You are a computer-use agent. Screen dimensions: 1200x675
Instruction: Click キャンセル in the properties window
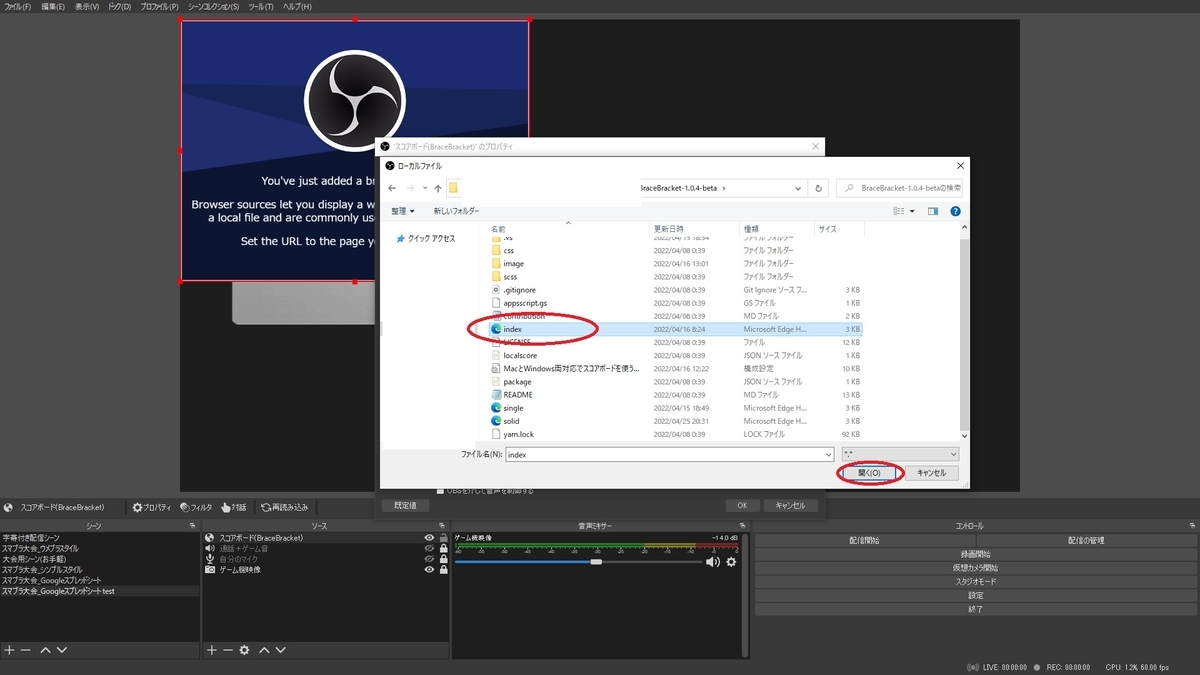tap(790, 506)
